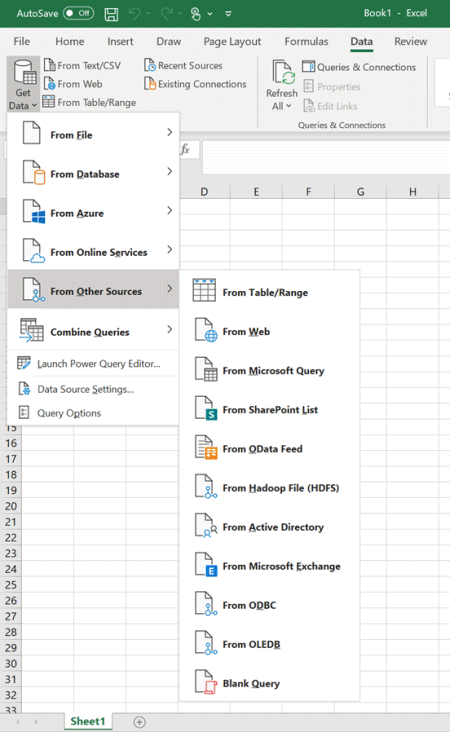Open the File tab

click(21, 42)
